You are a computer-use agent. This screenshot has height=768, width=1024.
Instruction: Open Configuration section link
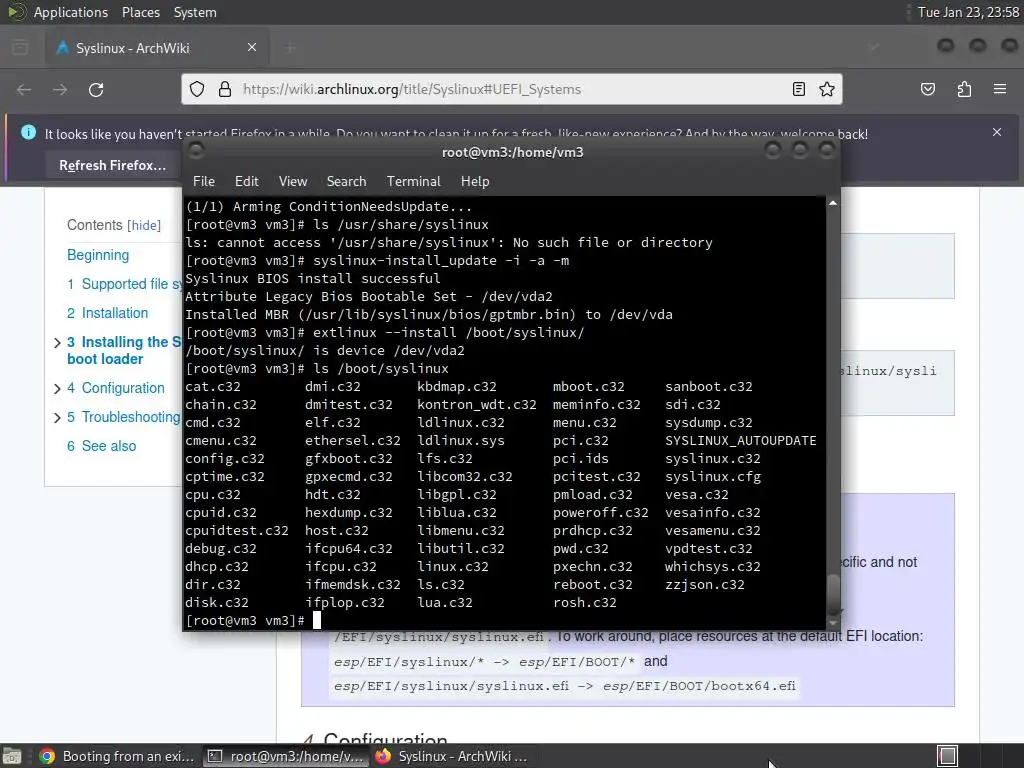[116, 388]
